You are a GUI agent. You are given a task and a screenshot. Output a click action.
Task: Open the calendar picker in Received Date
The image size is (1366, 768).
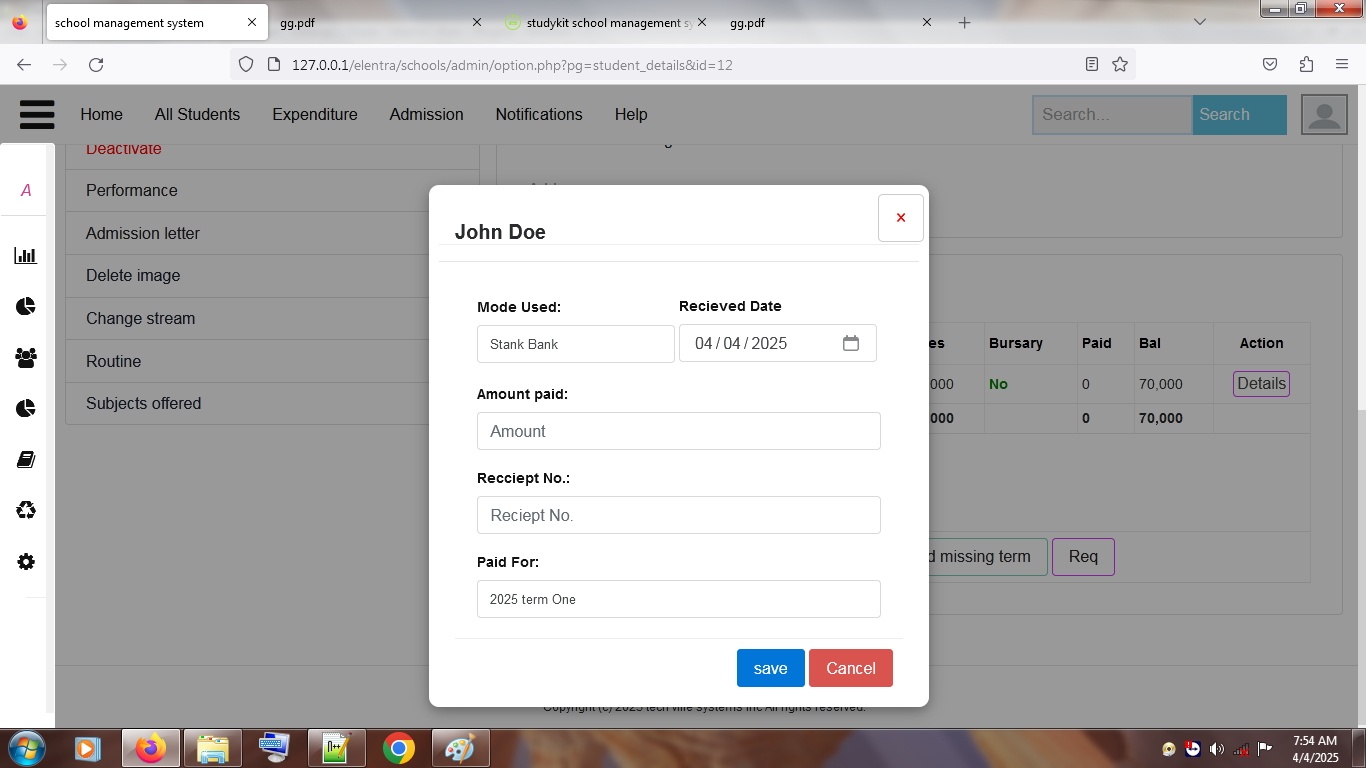tap(851, 343)
